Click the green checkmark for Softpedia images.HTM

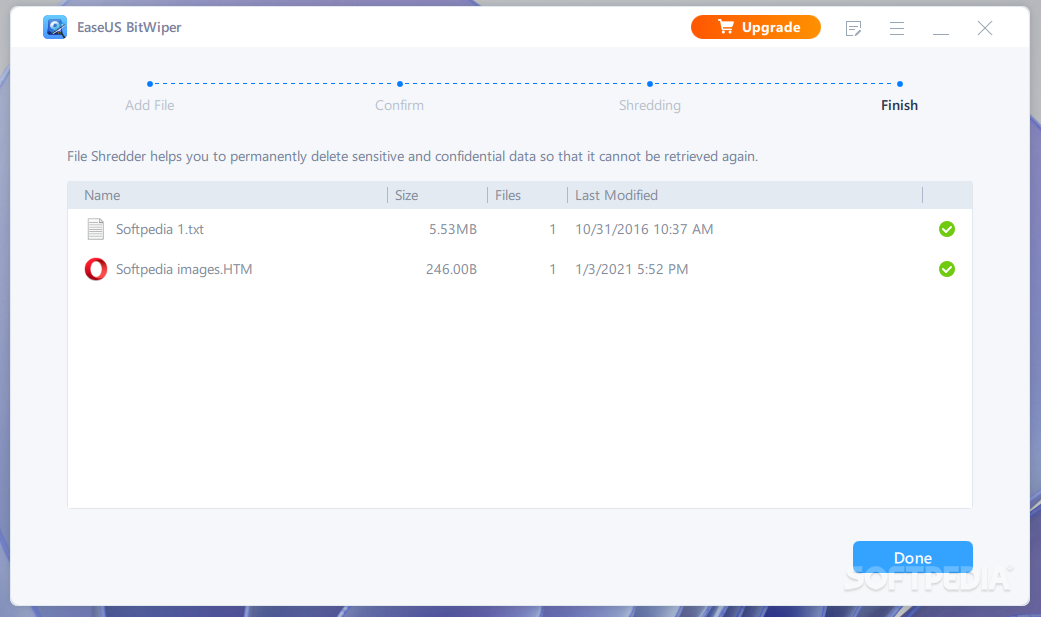(947, 269)
